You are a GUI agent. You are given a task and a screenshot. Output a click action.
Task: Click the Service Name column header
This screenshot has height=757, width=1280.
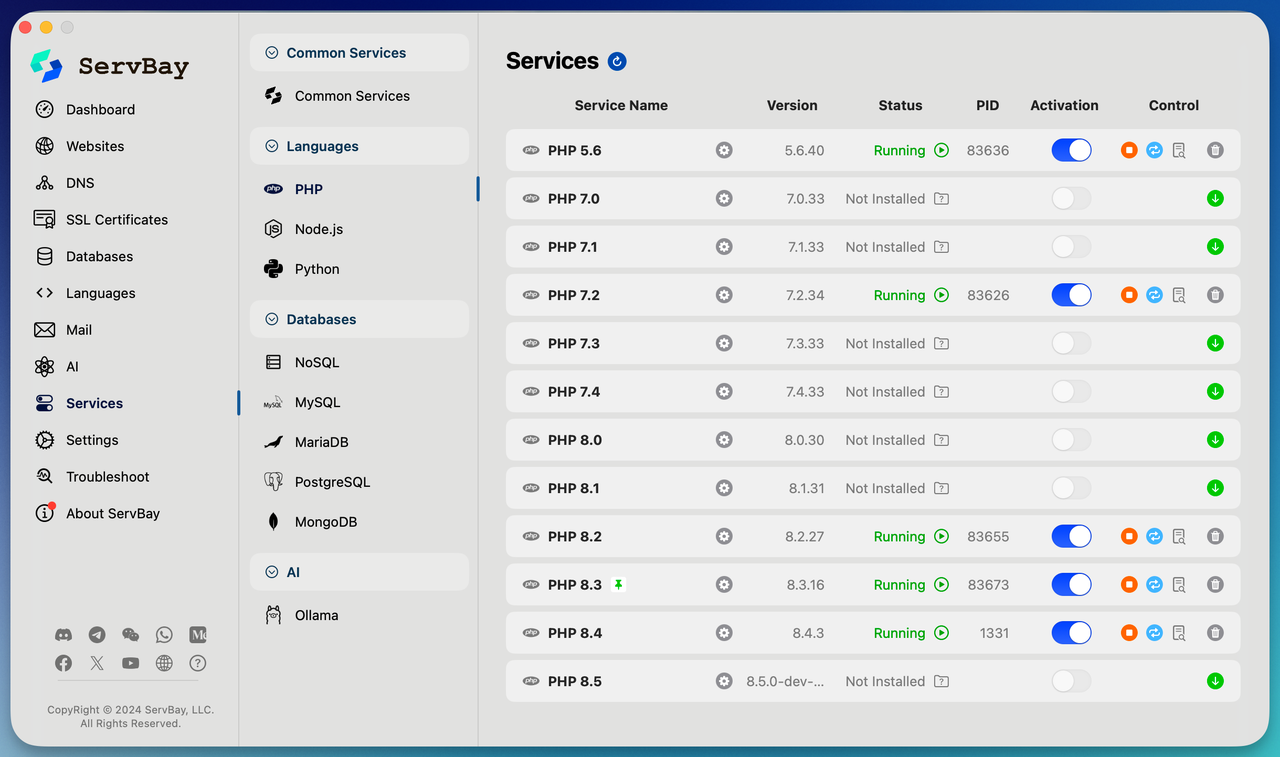pos(621,105)
